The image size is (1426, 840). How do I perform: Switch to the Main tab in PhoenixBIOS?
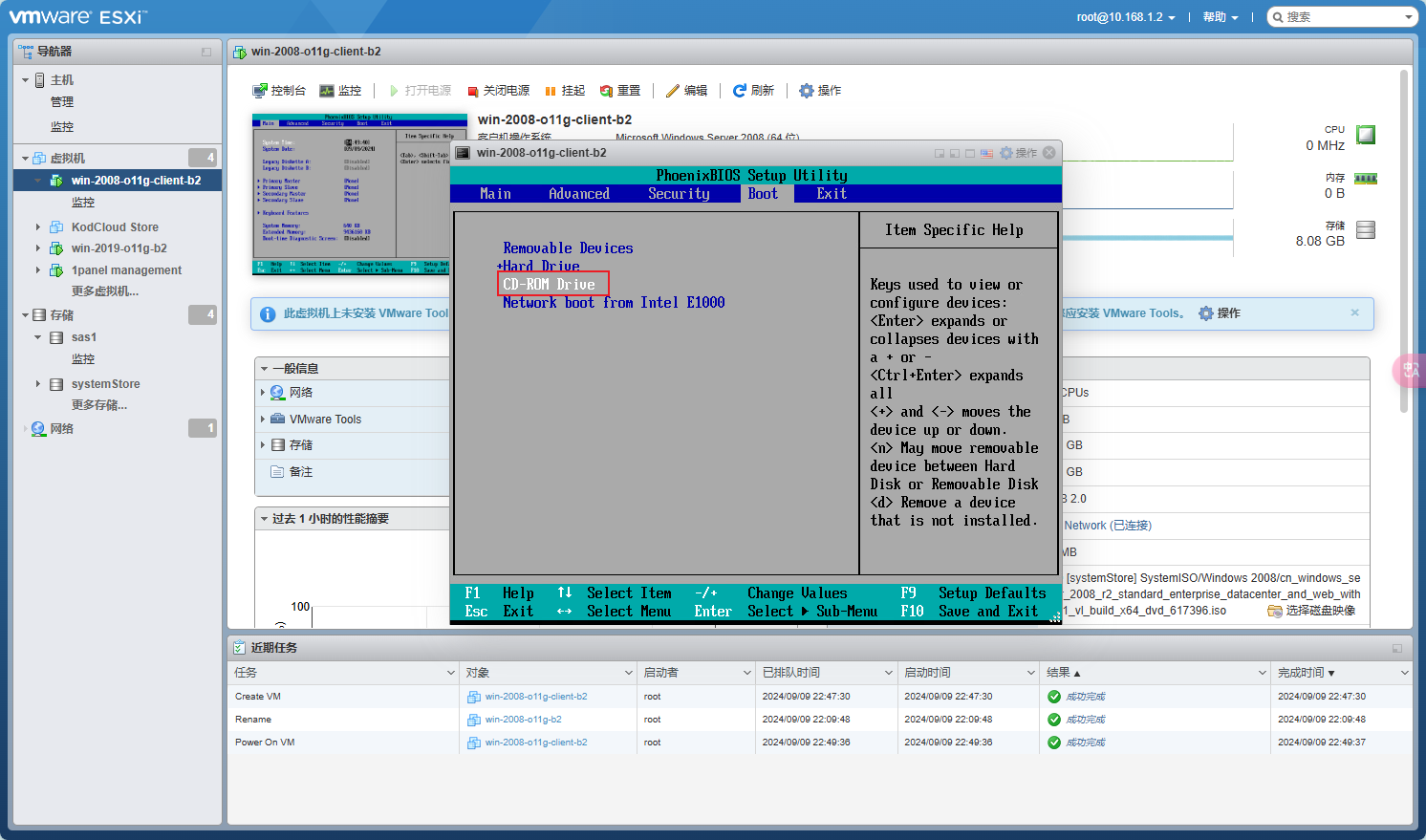(x=495, y=194)
